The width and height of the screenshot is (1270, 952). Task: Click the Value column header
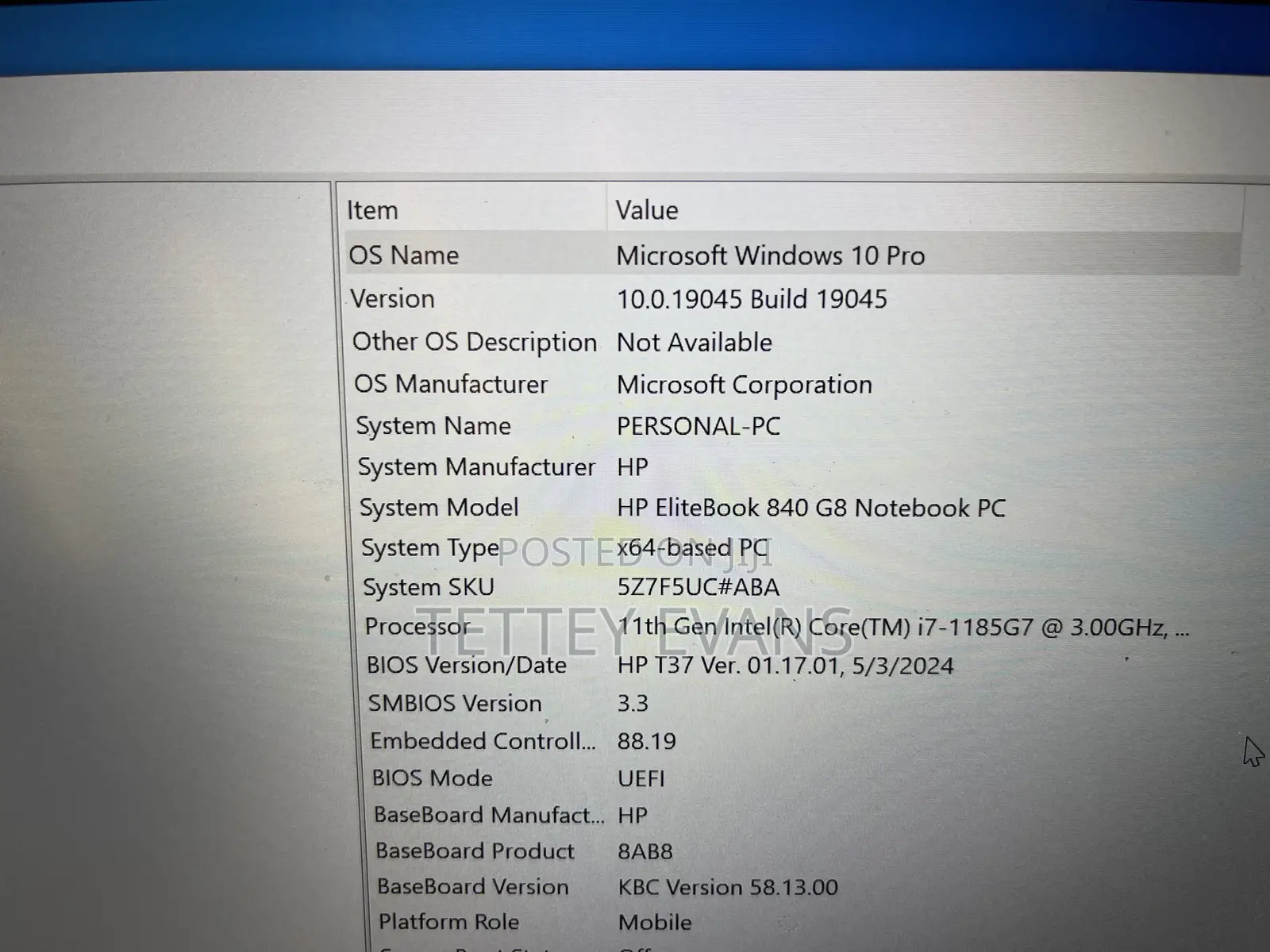pos(647,210)
